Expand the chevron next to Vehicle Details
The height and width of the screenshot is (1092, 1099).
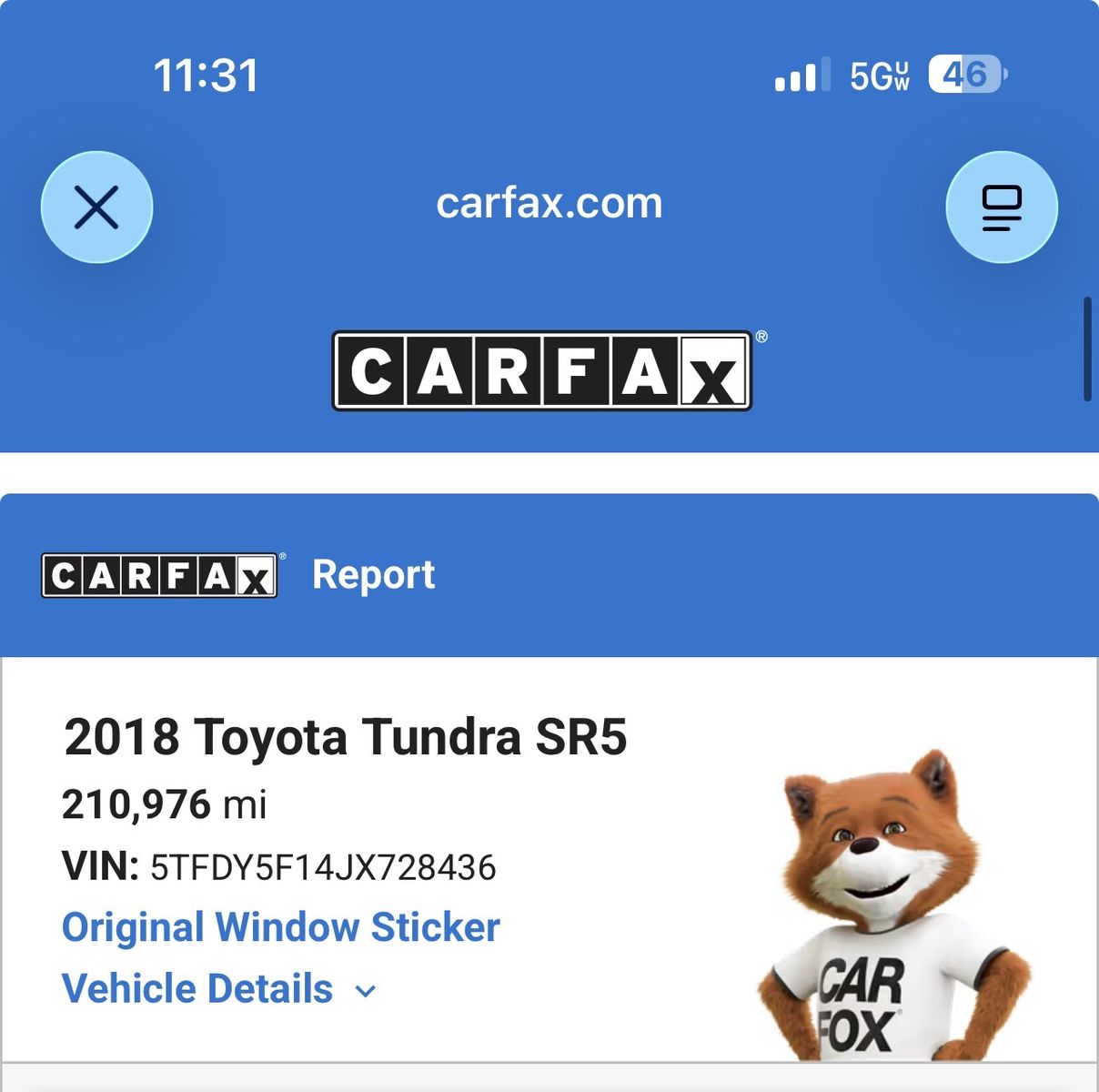tap(366, 991)
